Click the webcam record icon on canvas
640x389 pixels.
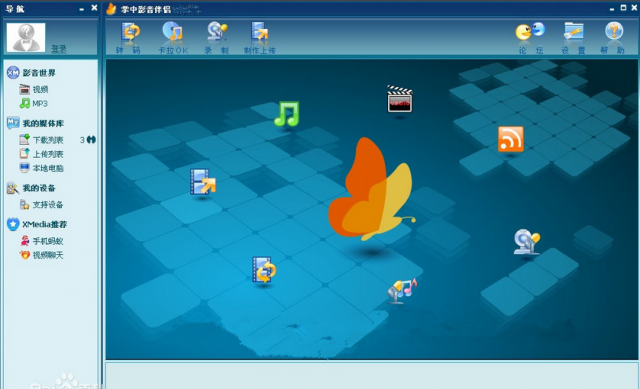(527, 242)
